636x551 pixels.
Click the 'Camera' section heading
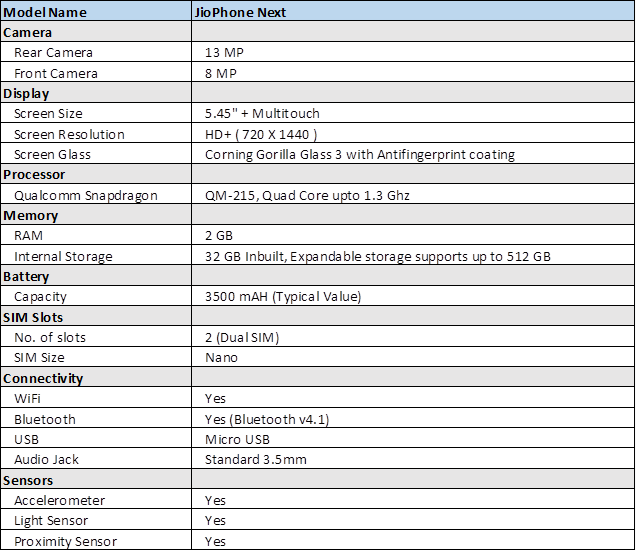96,32
